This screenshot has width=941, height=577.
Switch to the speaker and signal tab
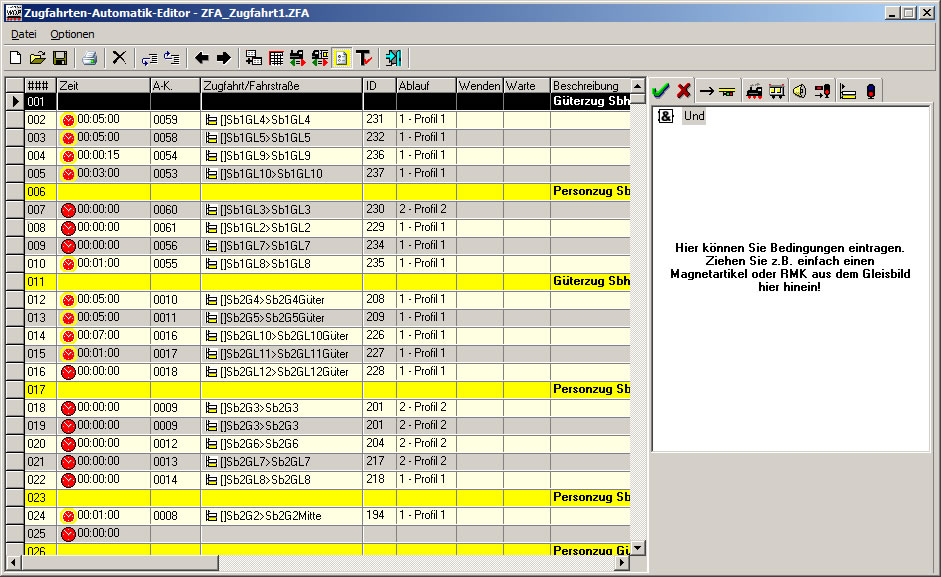point(811,91)
